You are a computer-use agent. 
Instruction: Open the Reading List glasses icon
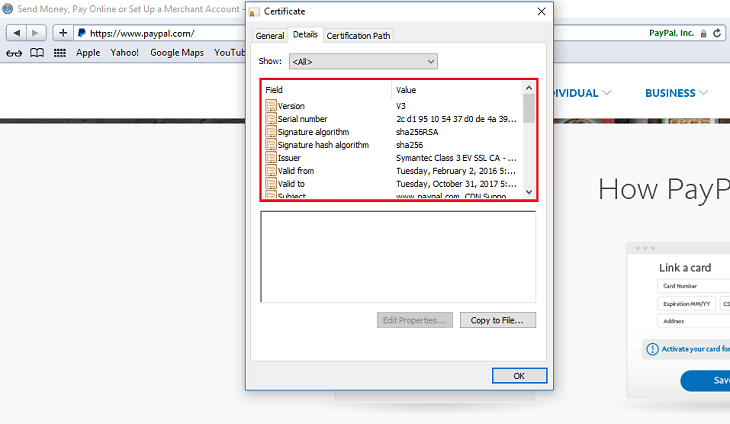[14, 53]
